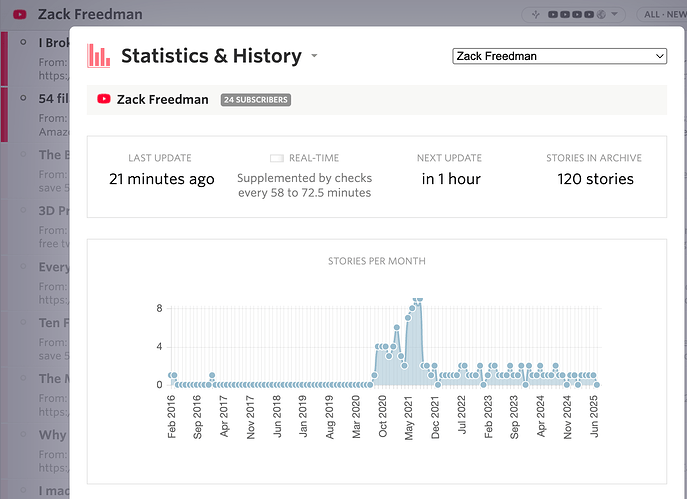687x499 pixels.
Task: Click the unread dot on the 'I Brok' story
Action: click(x=23, y=42)
